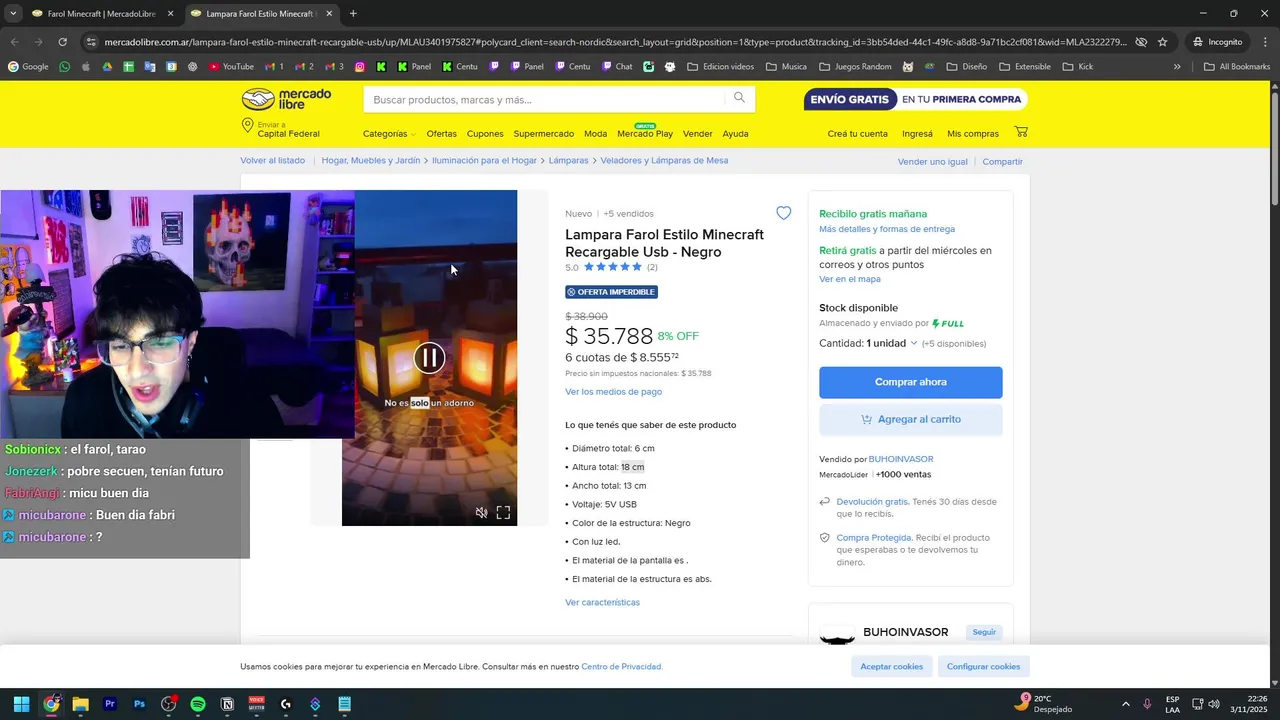The width and height of the screenshot is (1280, 720).
Task: Click the Compartir link
Action: tap(1002, 161)
